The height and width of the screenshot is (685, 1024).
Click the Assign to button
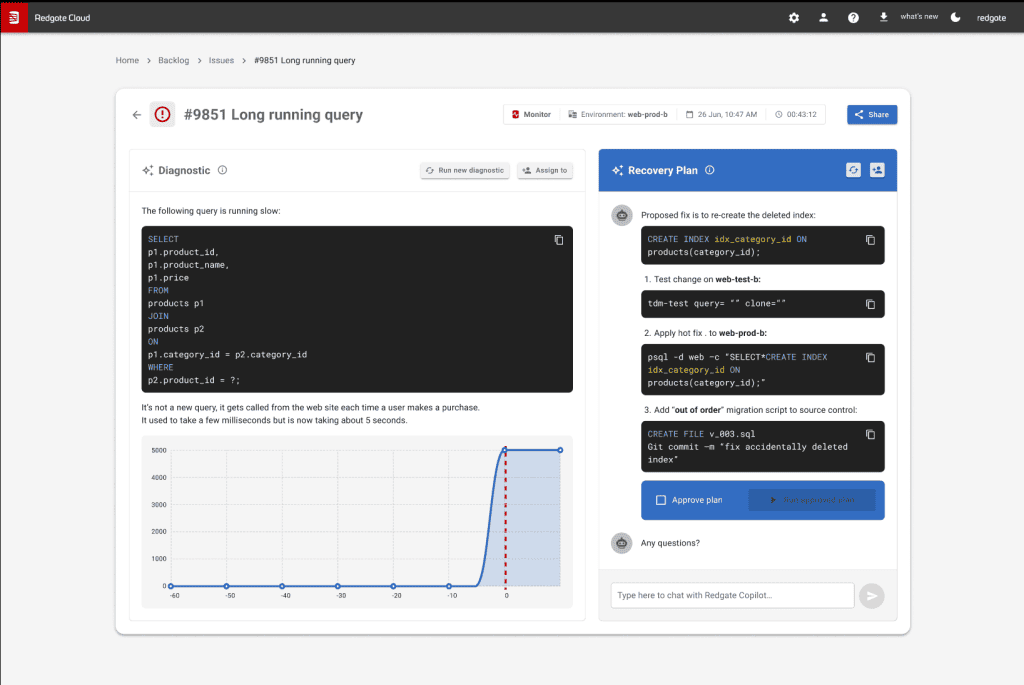click(545, 170)
